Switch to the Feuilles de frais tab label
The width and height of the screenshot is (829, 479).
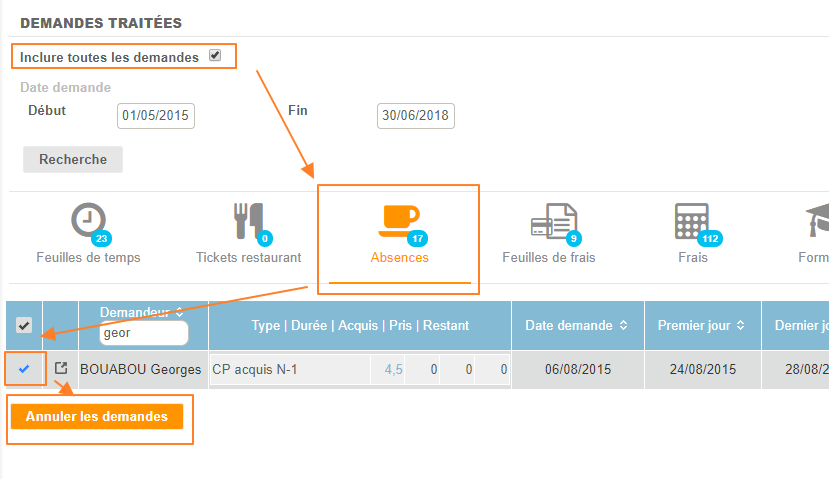(x=548, y=257)
